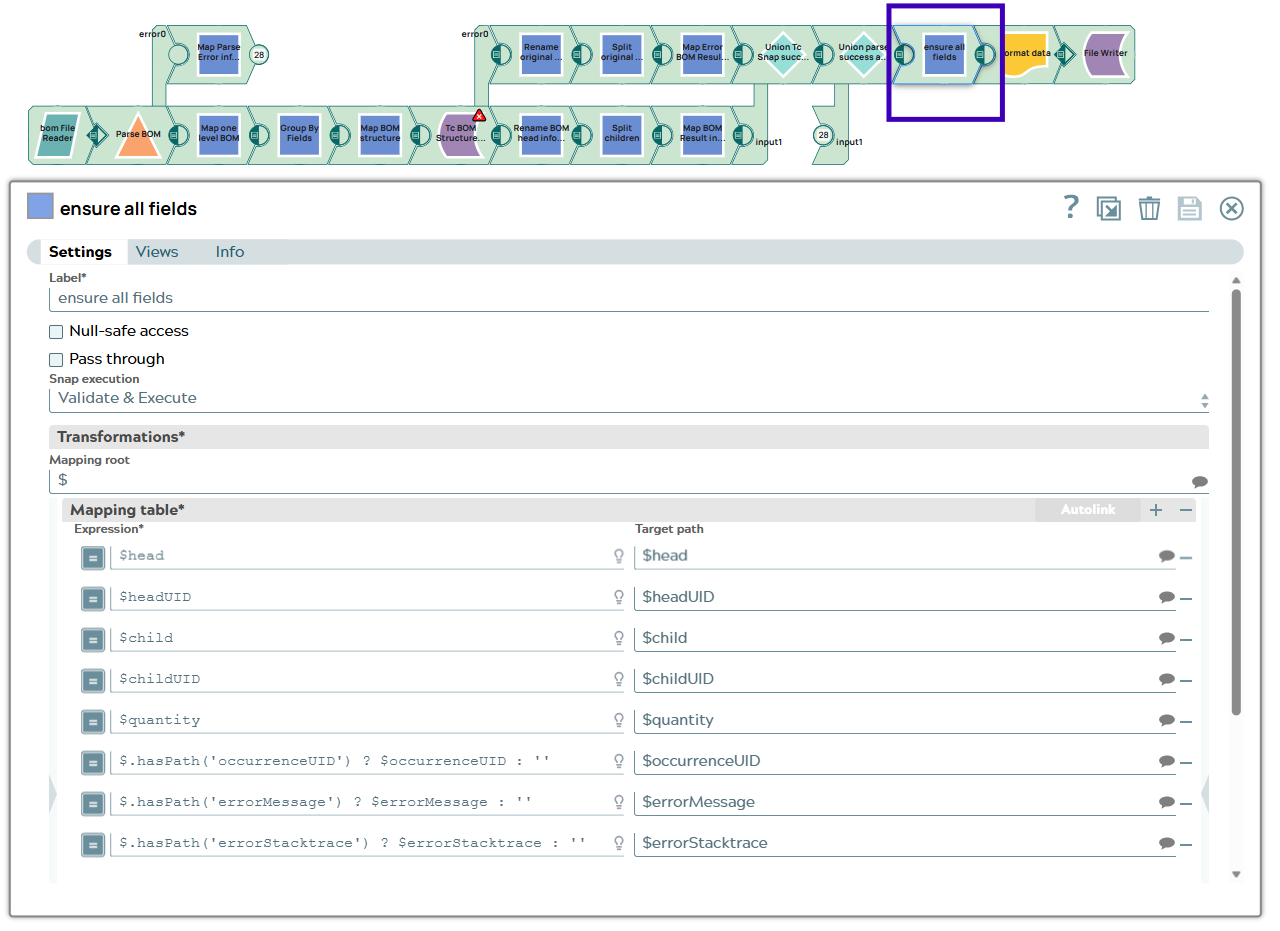Edit the Label input field
This screenshot has width=1280, height=931.
[x=629, y=298]
